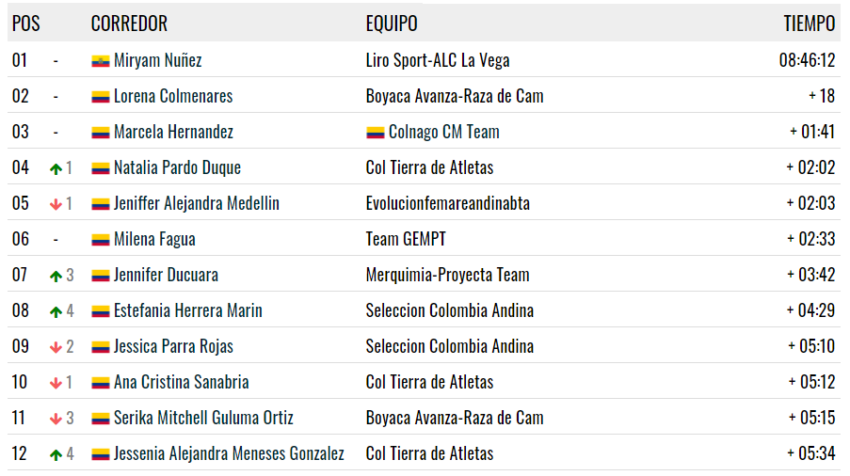This screenshot has height=476, width=850.
Task: Click the CORREDOR column header
Action: 129,23
